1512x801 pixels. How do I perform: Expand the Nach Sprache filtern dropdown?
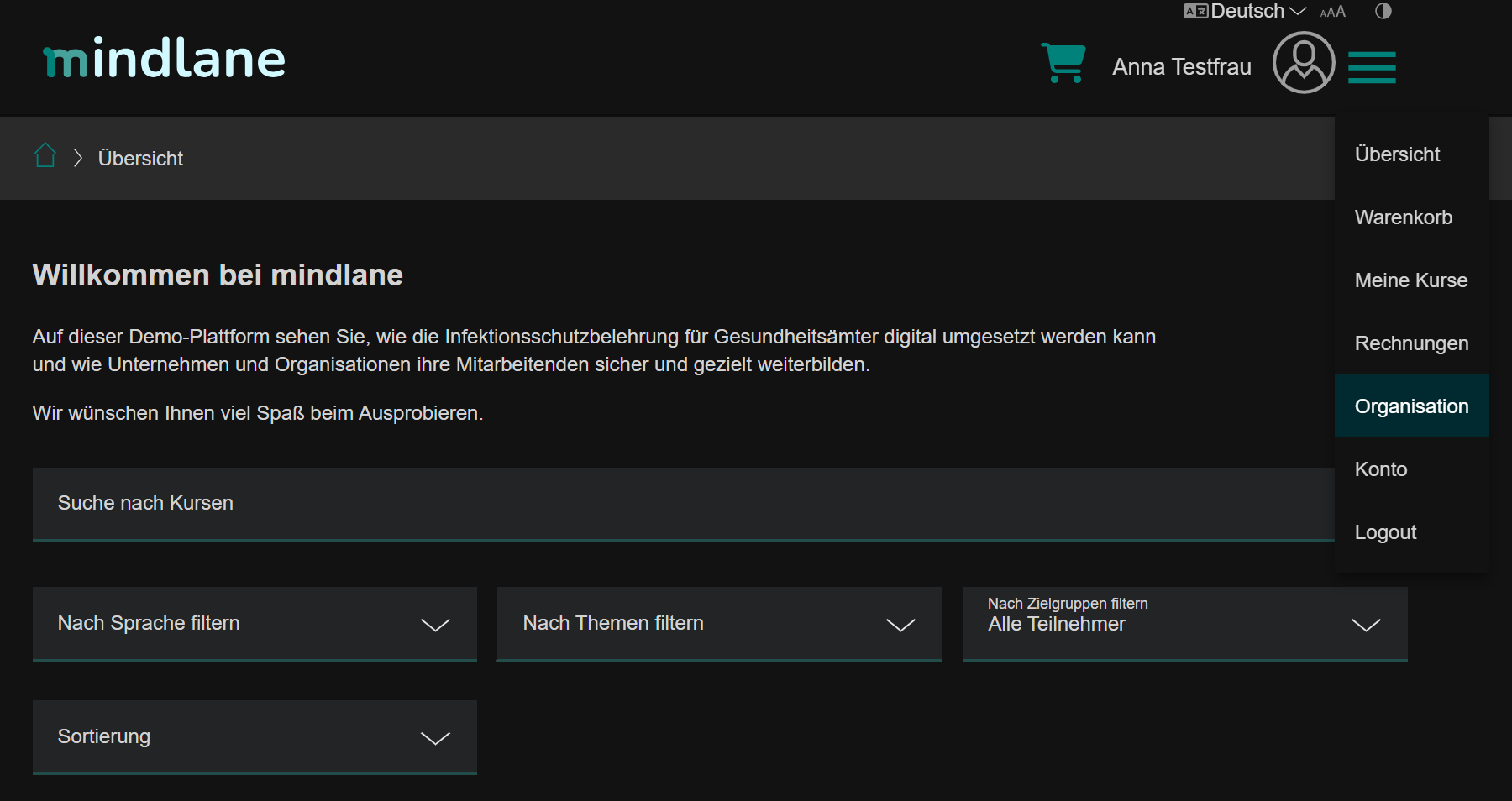255,624
